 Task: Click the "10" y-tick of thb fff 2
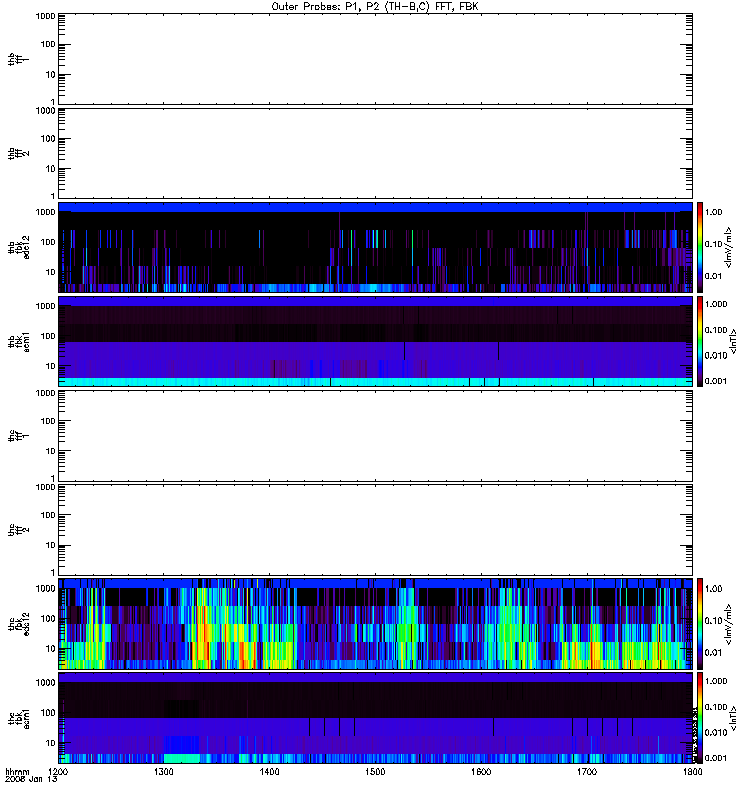point(51,169)
